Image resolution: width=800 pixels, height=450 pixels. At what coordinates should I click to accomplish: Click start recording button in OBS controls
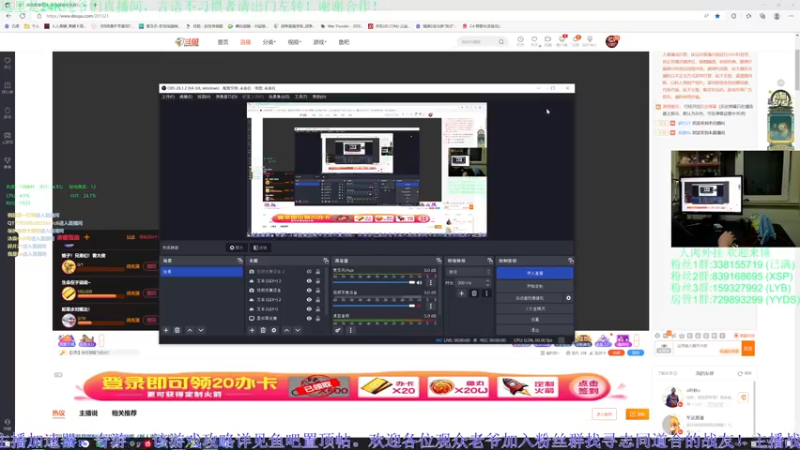click(x=535, y=286)
